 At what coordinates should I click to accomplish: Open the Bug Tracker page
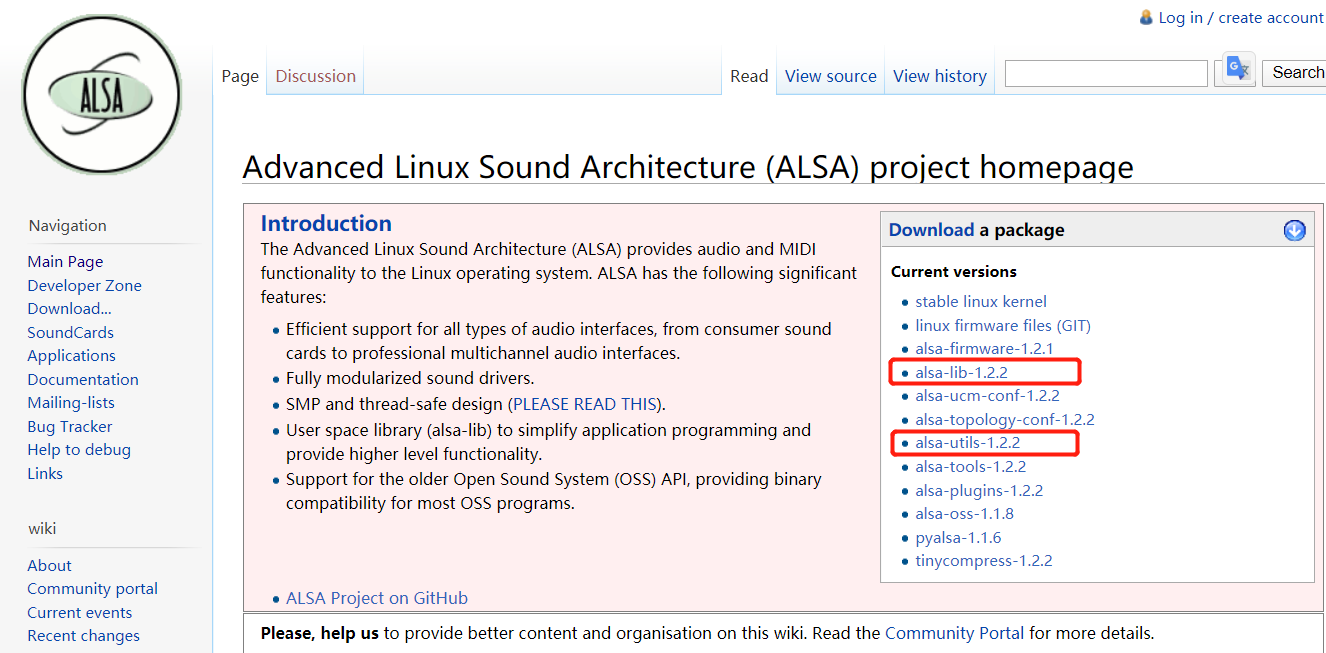coord(69,425)
